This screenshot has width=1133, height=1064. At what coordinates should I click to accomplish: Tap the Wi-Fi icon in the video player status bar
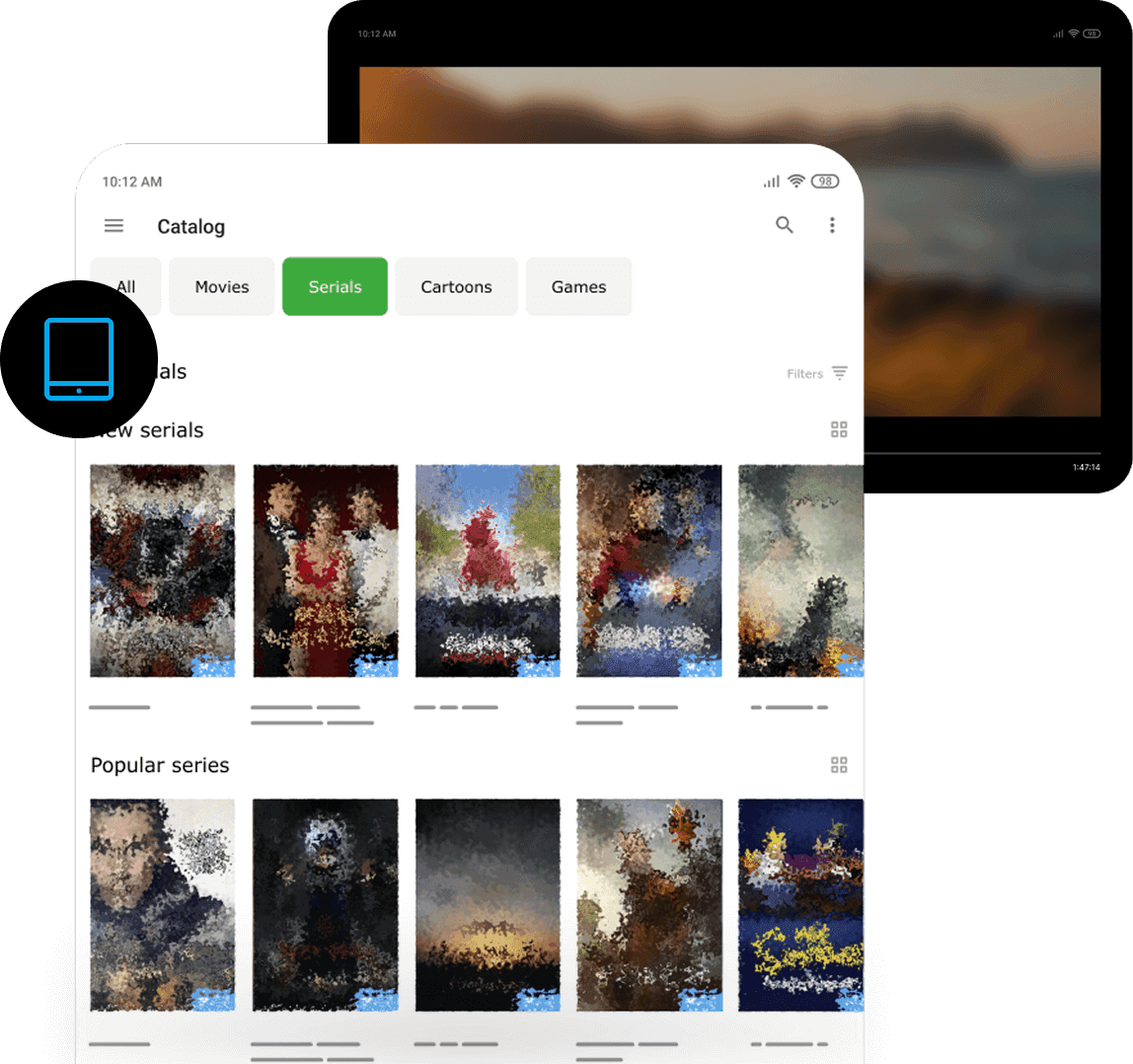click(x=1074, y=34)
